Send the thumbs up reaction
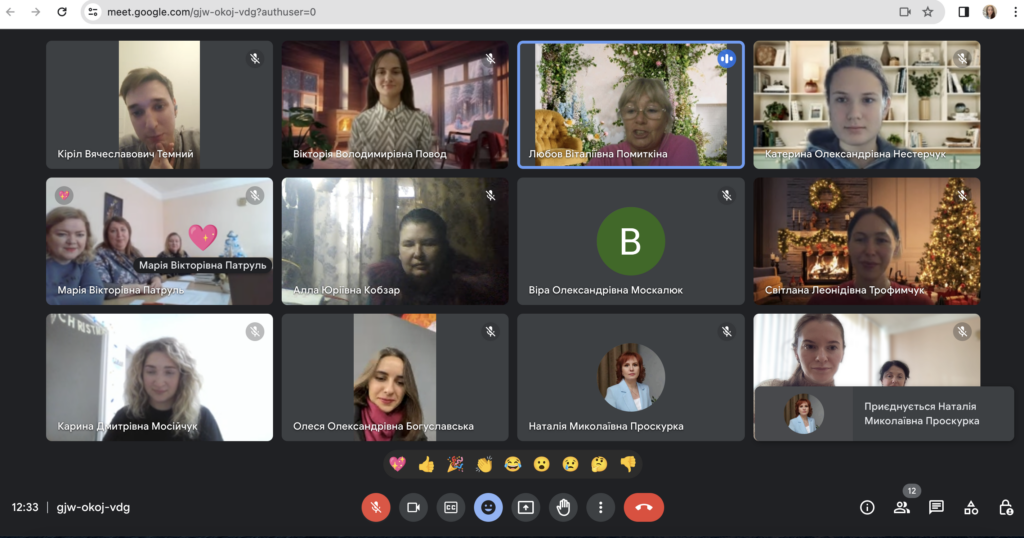Viewport: 1024px width, 538px height. (427, 464)
